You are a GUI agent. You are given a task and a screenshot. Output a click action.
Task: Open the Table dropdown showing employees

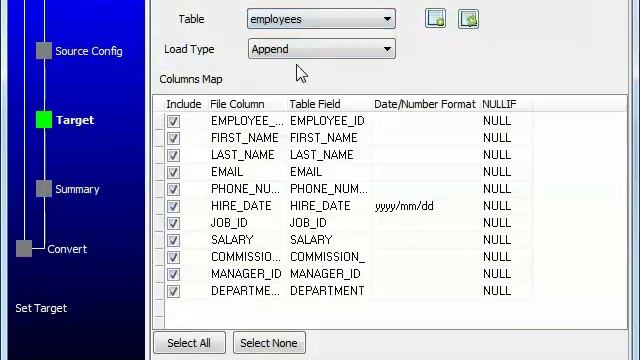point(321,19)
